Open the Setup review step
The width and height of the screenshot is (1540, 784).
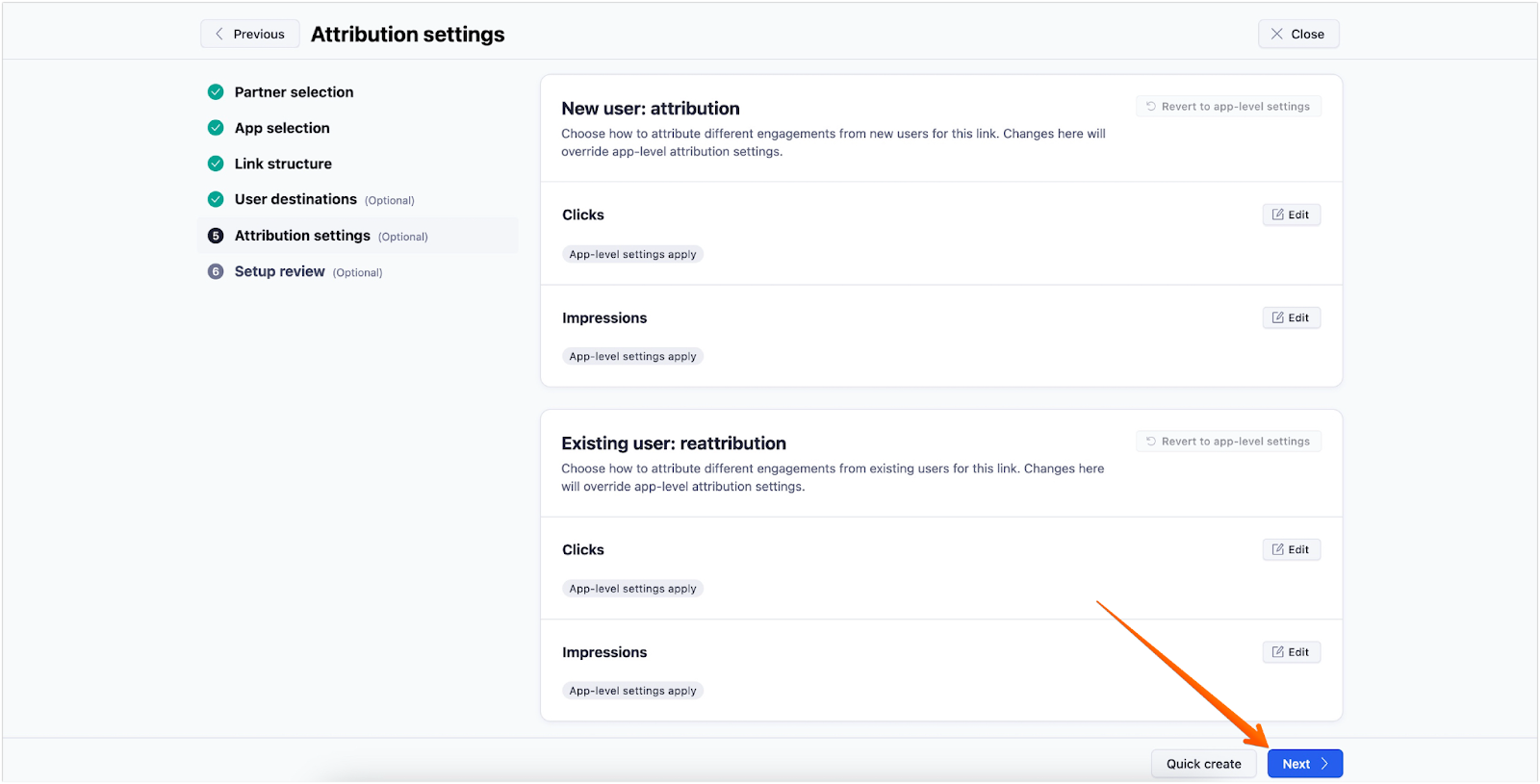click(279, 271)
